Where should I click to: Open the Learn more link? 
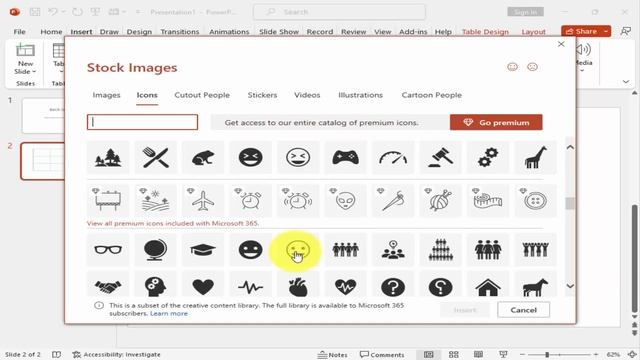169,313
